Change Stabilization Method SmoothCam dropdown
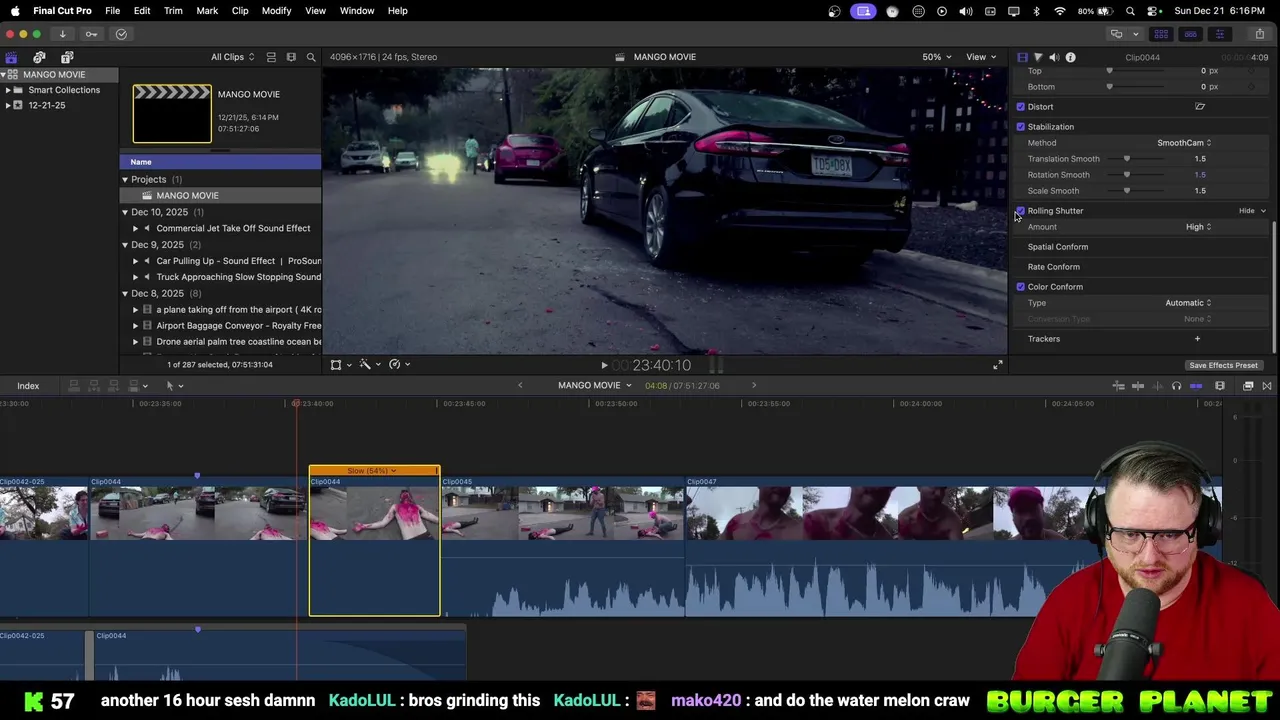The height and width of the screenshot is (720, 1280). (1184, 143)
